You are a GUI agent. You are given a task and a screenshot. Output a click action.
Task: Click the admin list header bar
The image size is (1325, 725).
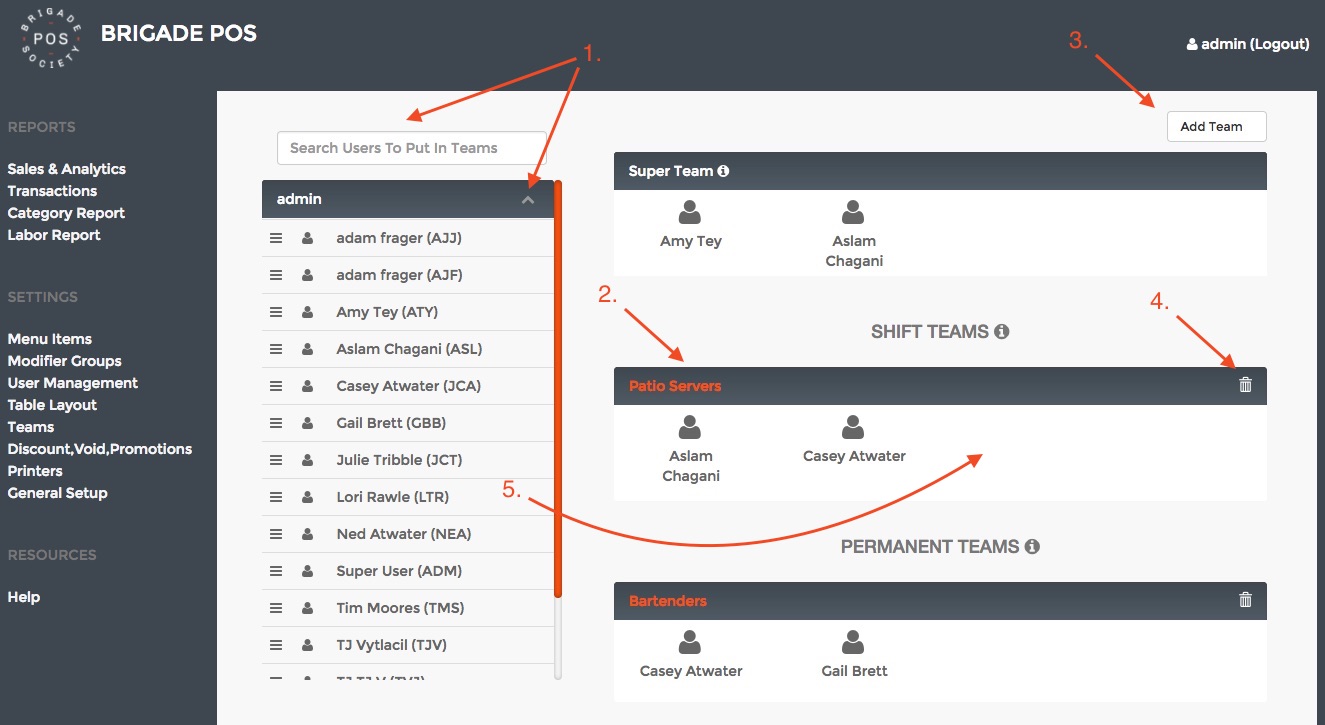coord(408,199)
